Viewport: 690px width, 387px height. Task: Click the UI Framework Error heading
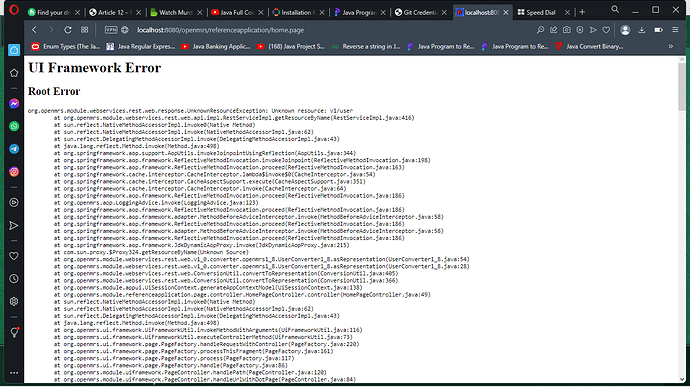95,68
